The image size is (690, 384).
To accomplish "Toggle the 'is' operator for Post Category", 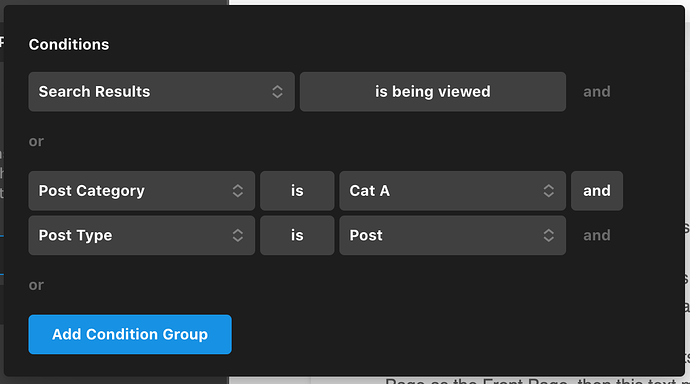I will 297,191.
